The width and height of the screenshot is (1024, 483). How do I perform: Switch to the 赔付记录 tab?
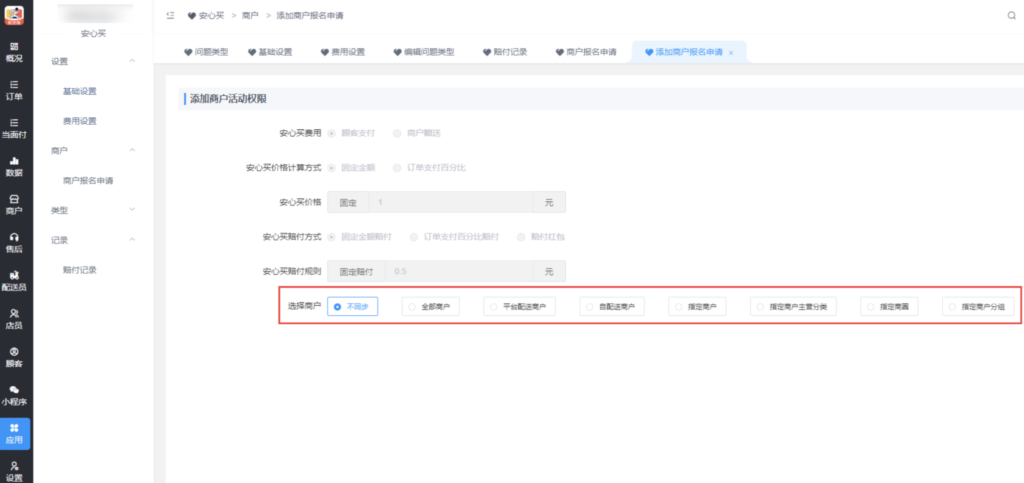coord(505,52)
